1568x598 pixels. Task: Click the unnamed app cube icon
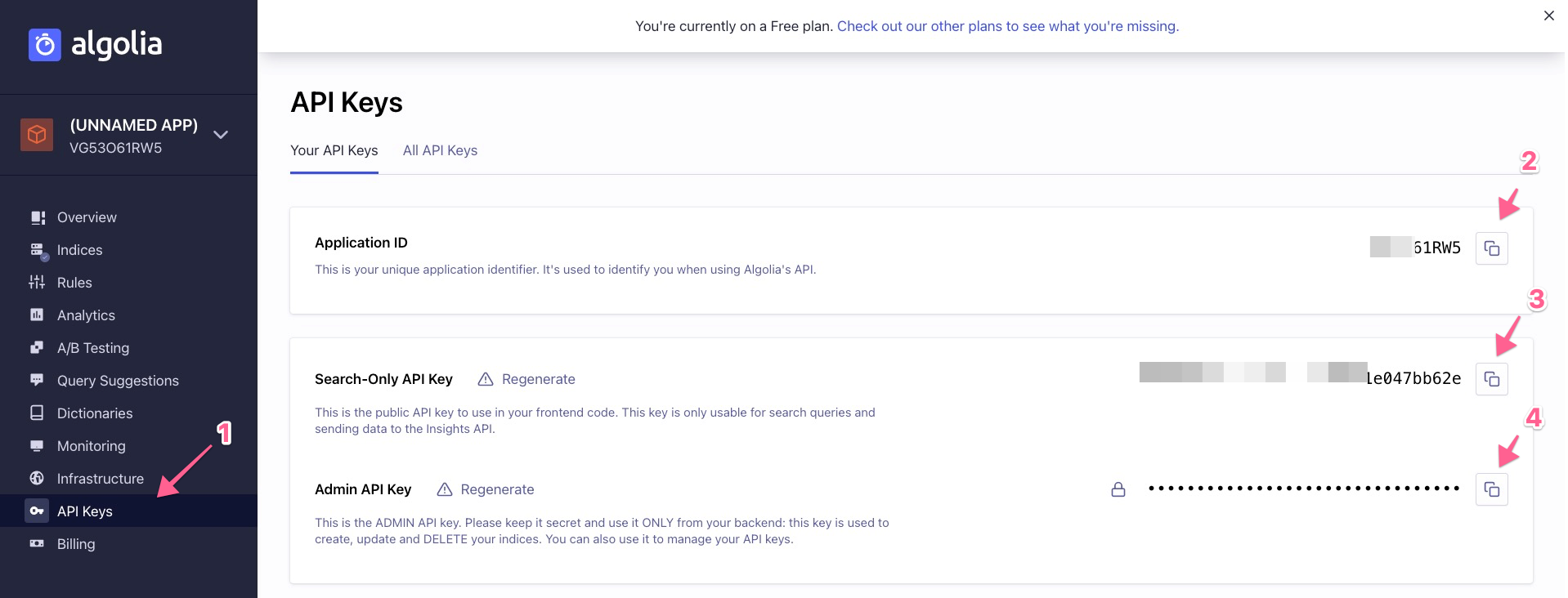(37, 135)
